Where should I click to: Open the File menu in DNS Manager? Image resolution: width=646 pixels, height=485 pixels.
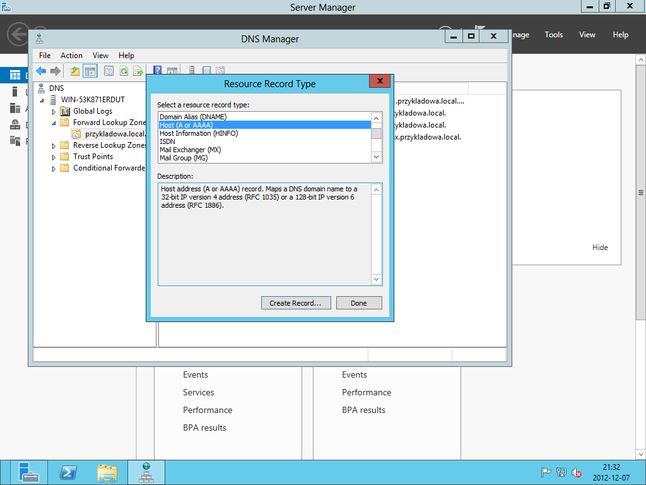pos(44,55)
